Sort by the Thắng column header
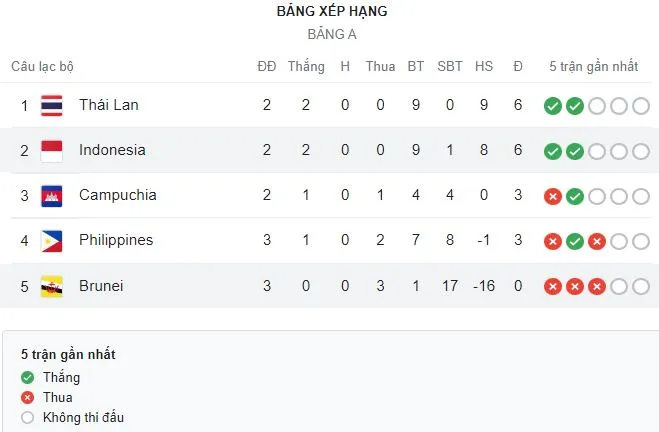The image size is (659, 432). pyautogui.click(x=306, y=67)
